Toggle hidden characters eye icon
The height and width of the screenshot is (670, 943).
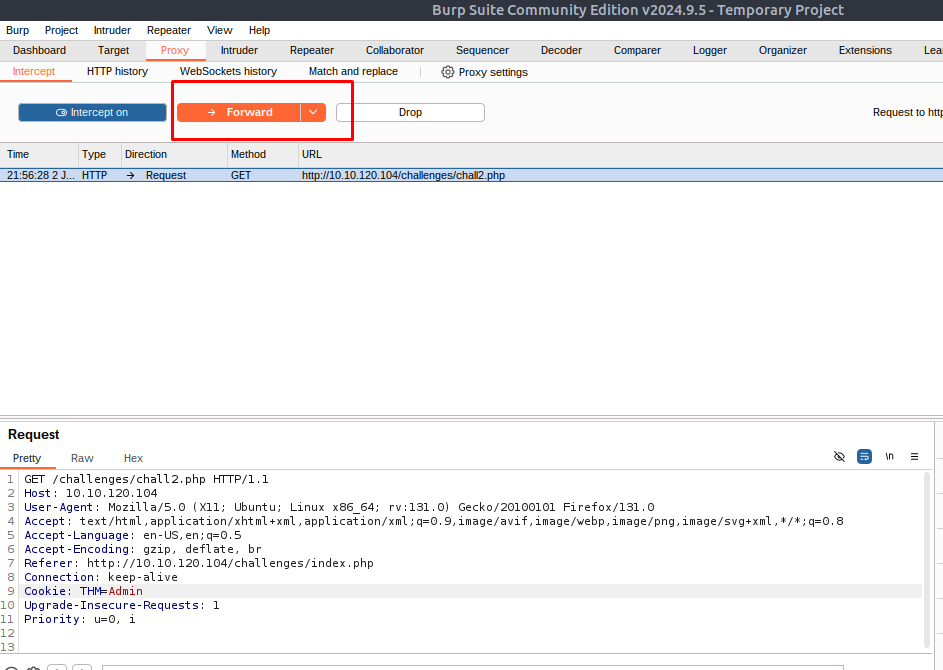840,456
